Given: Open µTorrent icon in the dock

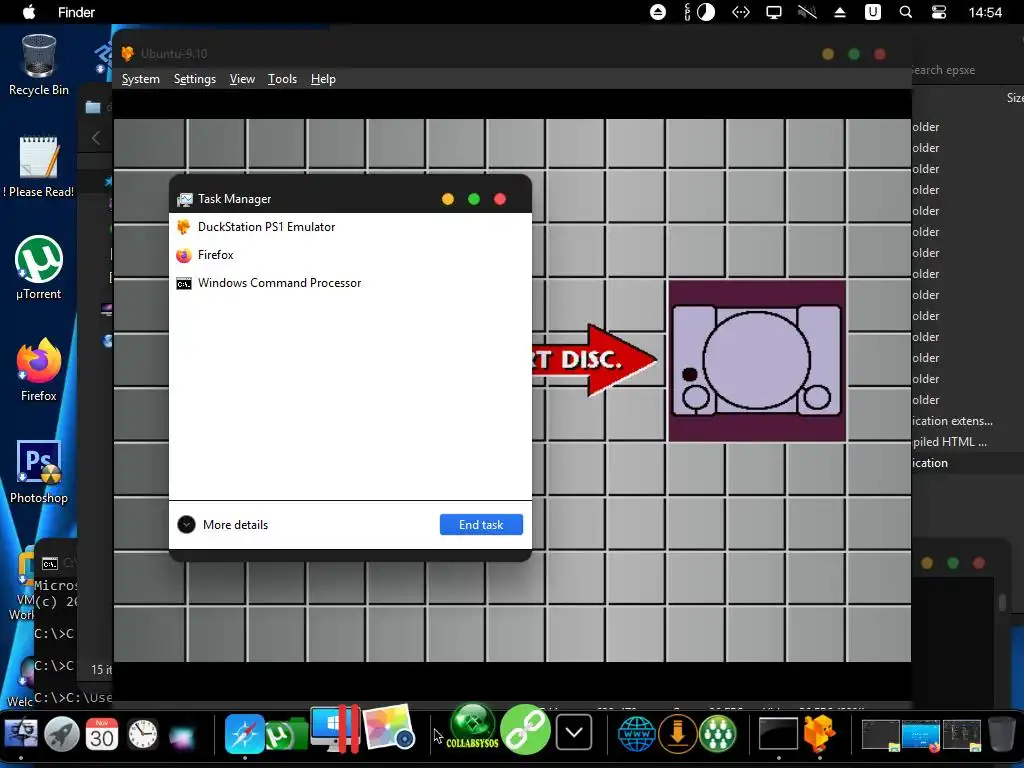Looking at the screenshot, I should 286,735.
